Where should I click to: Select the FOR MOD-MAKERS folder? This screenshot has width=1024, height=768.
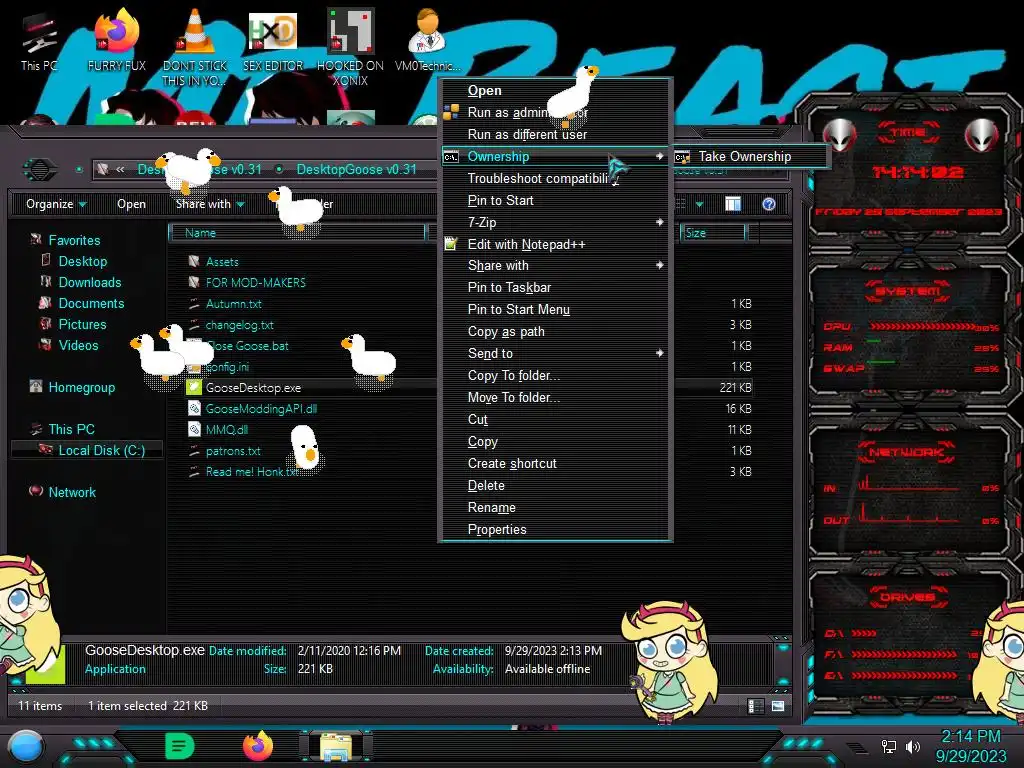coord(247,282)
